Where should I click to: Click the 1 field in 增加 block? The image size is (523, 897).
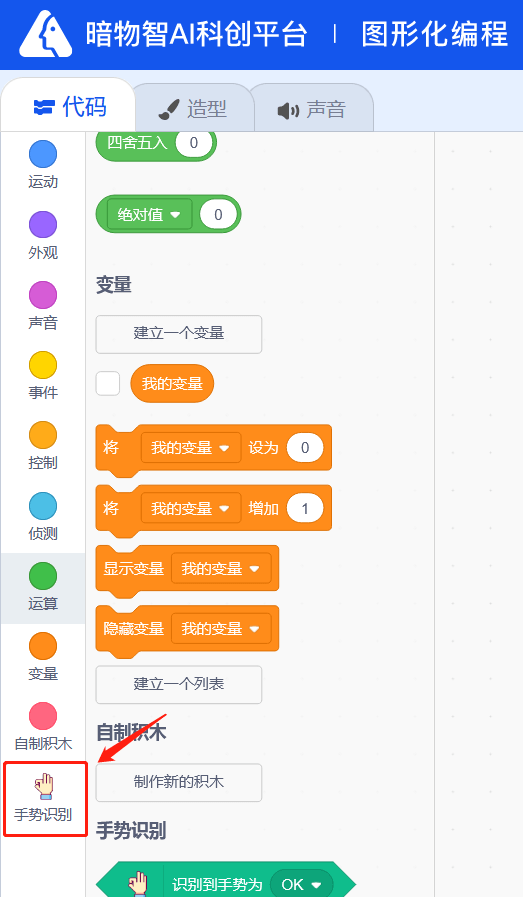point(305,508)
